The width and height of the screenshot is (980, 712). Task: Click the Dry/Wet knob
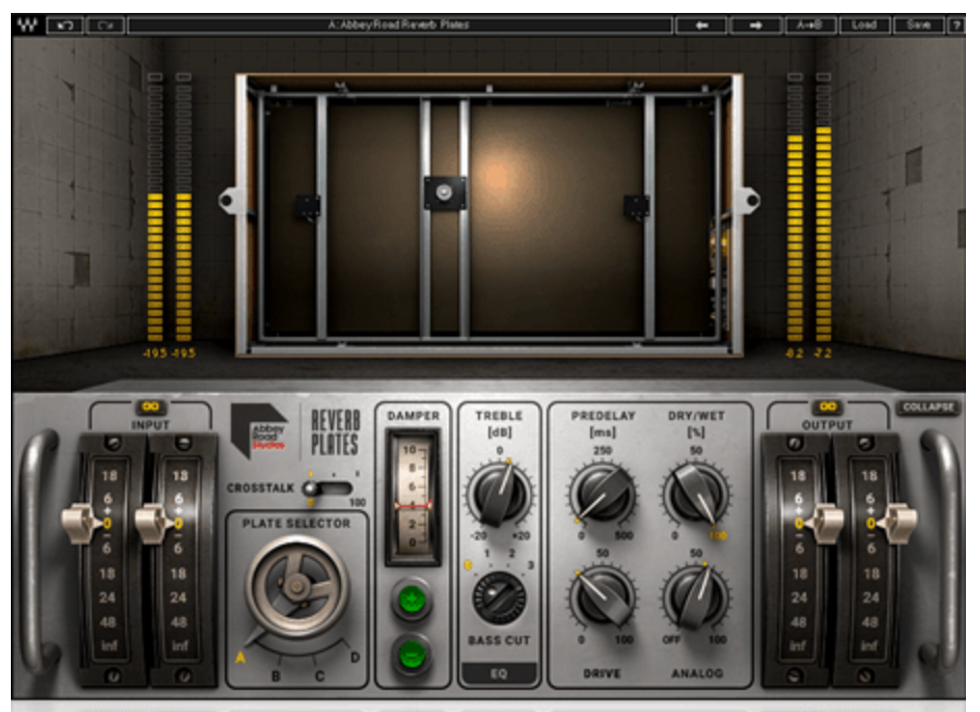click(696, 494)
